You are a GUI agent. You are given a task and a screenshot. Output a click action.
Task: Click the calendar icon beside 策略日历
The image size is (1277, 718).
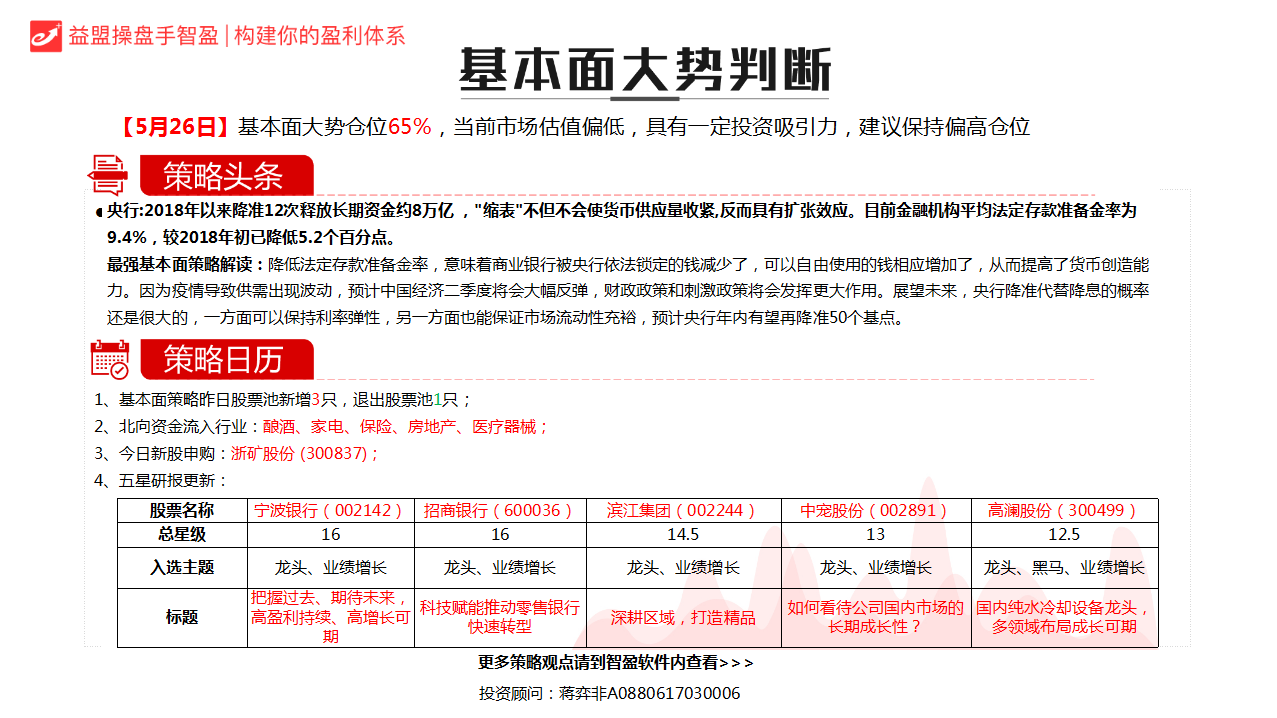click(109, 359)
